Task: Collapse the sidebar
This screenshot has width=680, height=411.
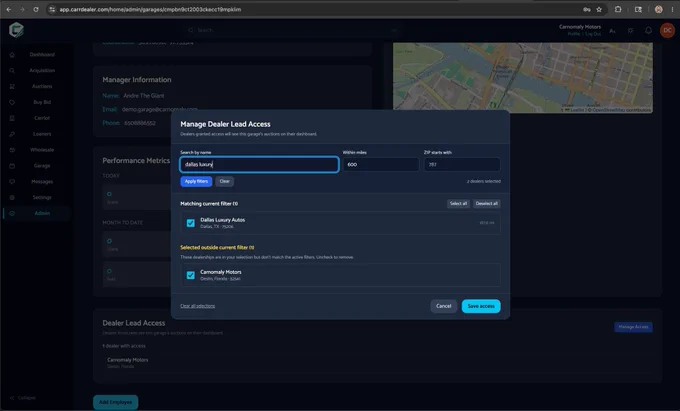Action: coord(23,398)
